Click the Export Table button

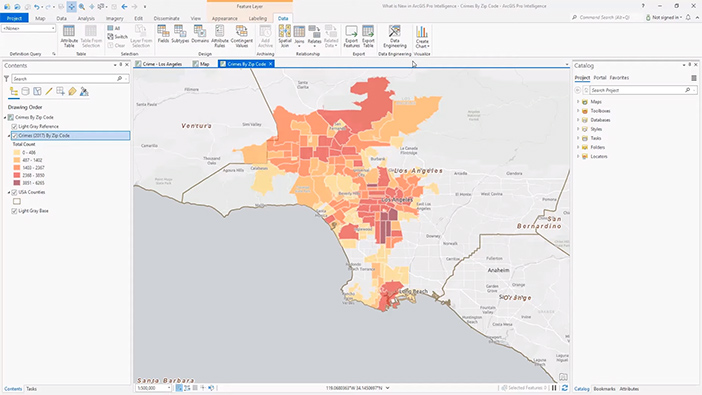pos(368,36)
